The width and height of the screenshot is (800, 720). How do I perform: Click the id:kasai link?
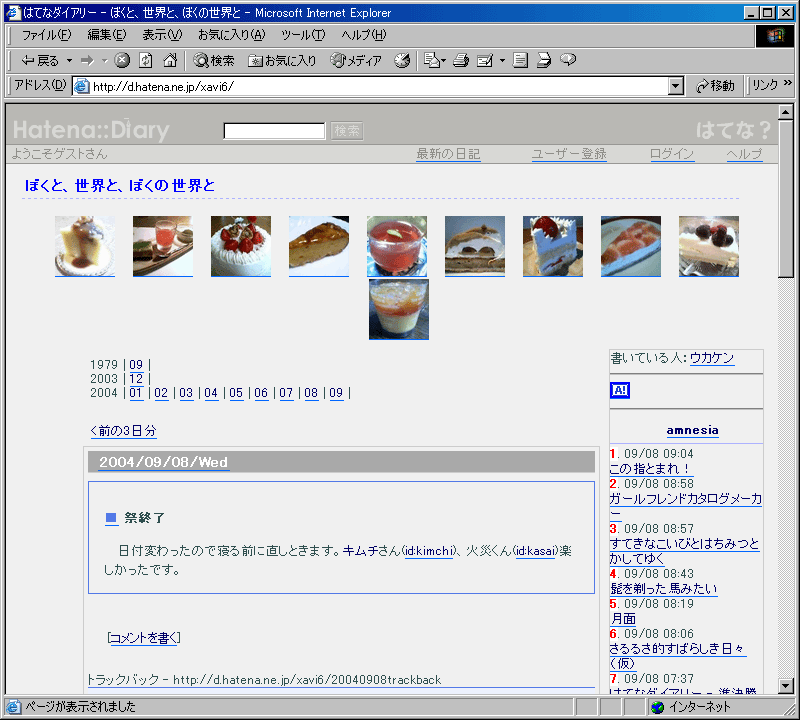coord(535,551)
